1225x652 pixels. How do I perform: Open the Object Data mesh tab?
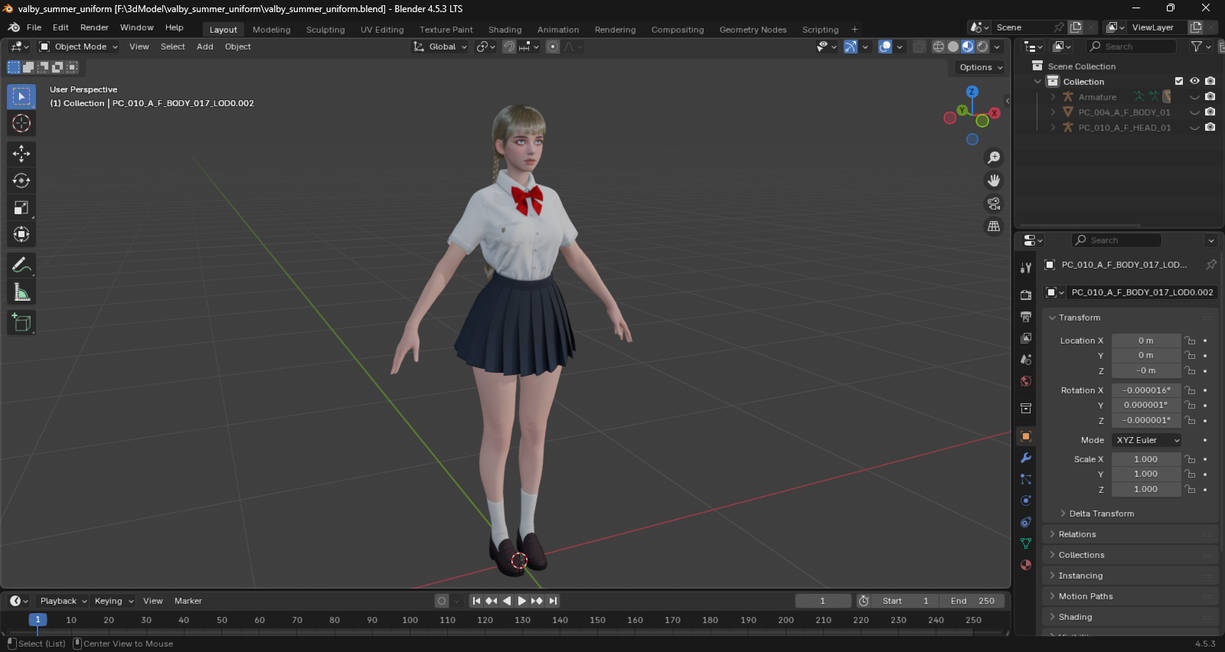click(1025, 543)
